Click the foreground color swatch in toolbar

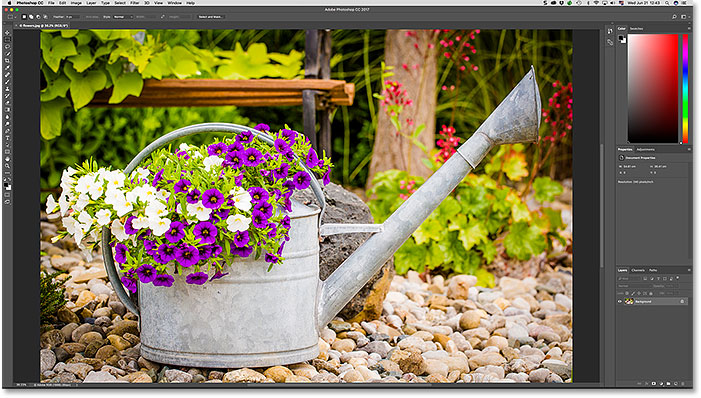(x=6, y=184)
